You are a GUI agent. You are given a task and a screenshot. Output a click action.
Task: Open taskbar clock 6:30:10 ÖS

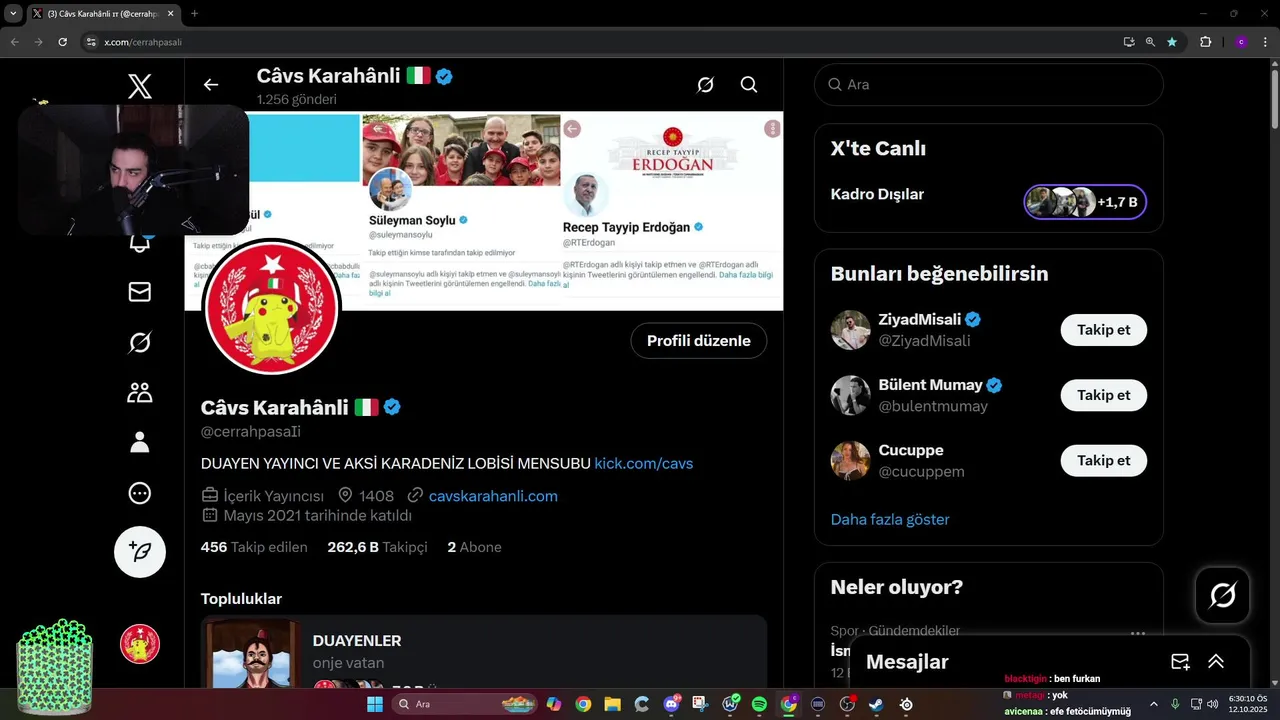pos(1250,704)
